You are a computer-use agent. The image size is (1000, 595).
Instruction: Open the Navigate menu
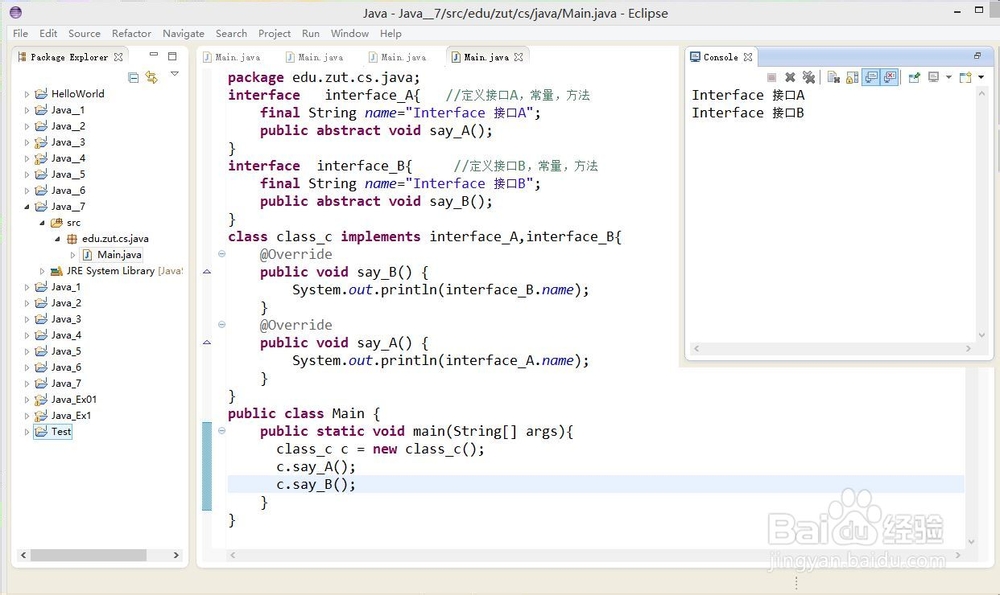pos(184,33)
